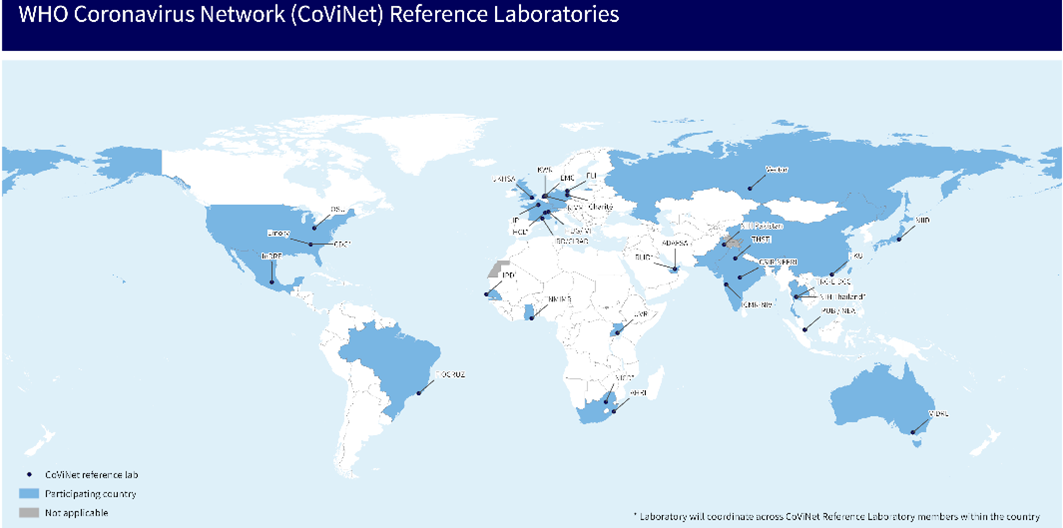Click the CoViNet reference lab legend dot

click(28, 474)
